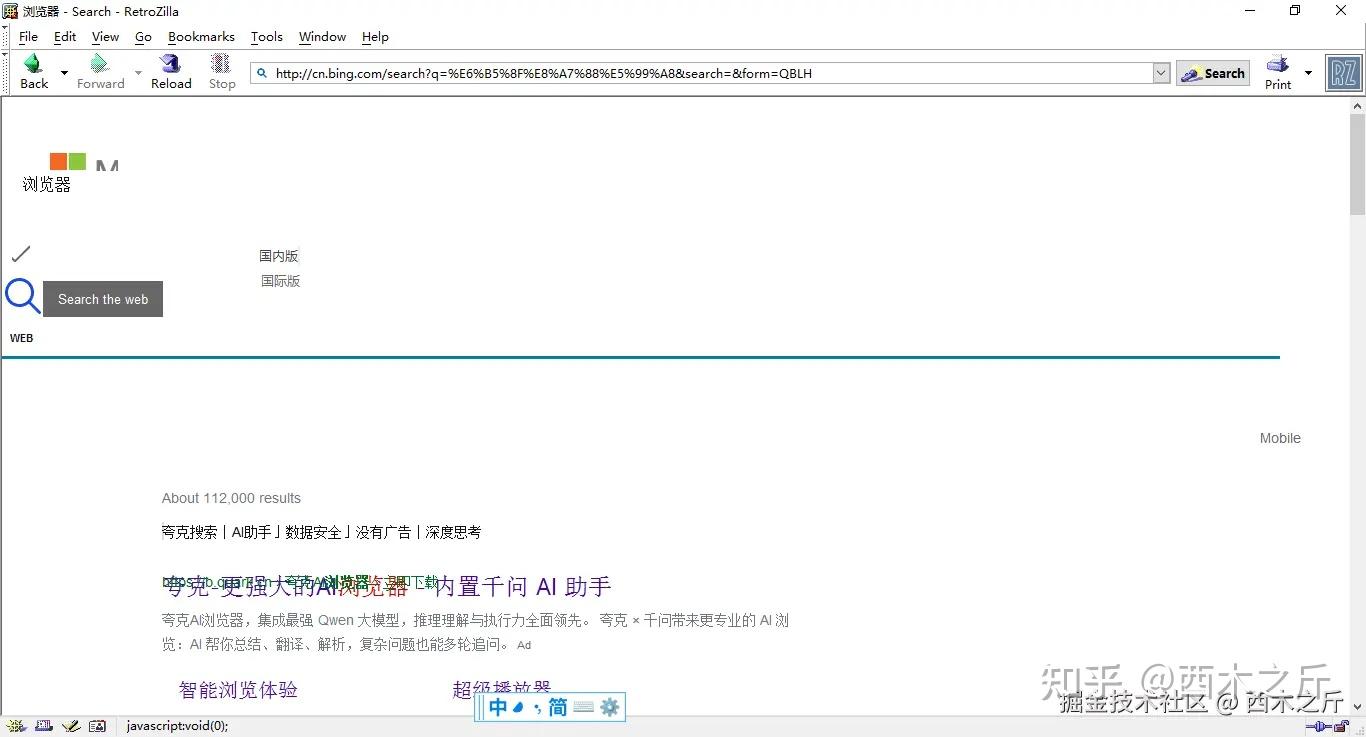Select the 国内版 option
The width and height of the screenshot is (1366, 737).
[x=279, y=256]
